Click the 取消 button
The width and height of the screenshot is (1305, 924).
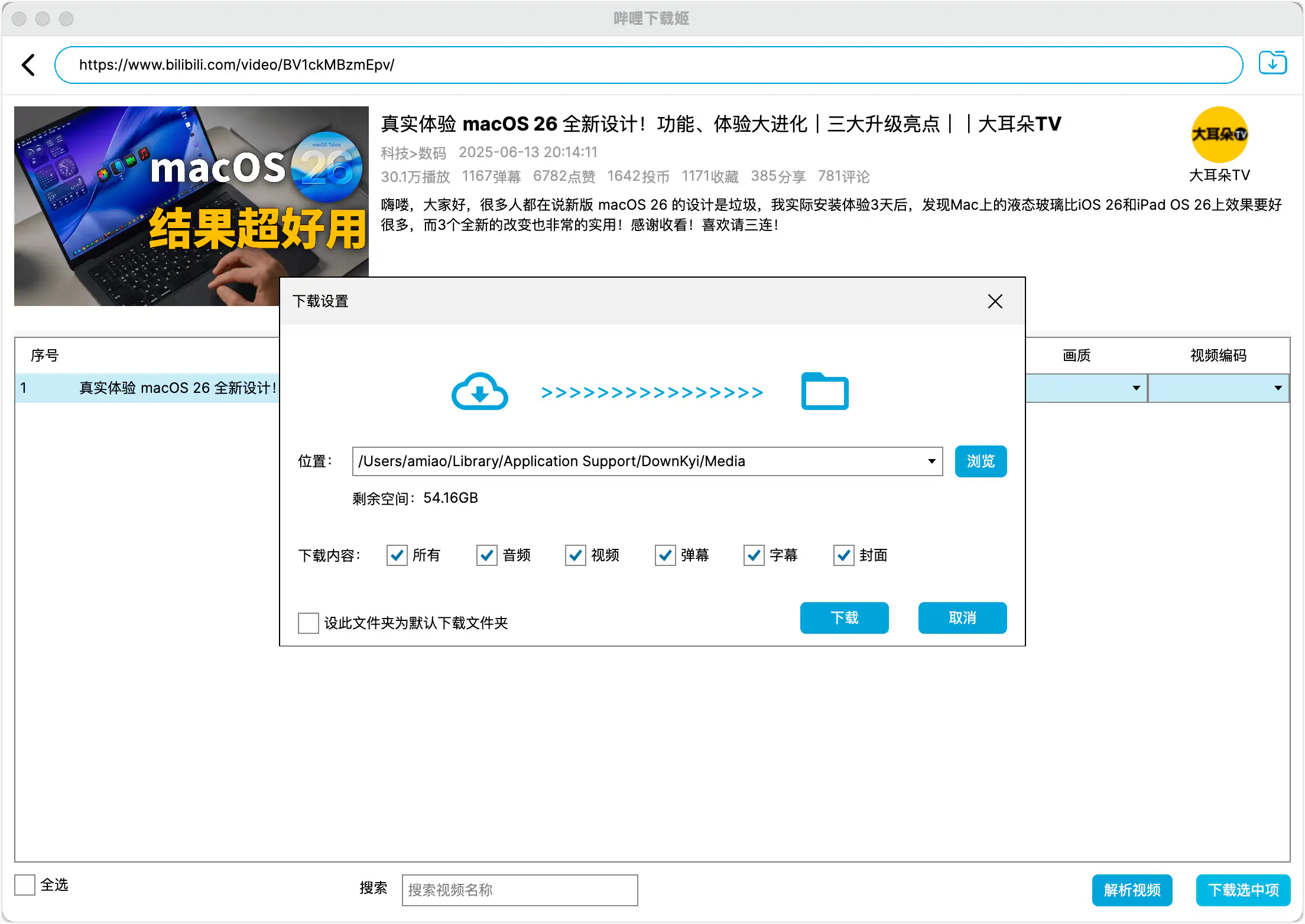pyautogui.click(x=962, y=618)
